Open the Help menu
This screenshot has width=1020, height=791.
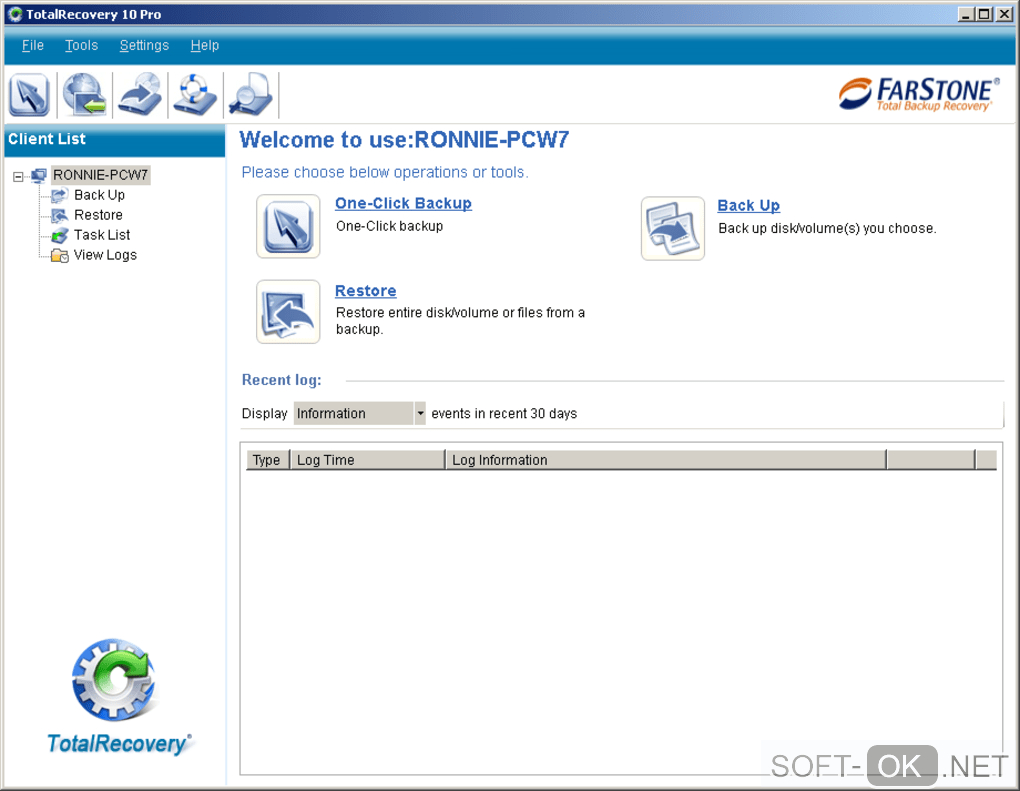point(205,46)
